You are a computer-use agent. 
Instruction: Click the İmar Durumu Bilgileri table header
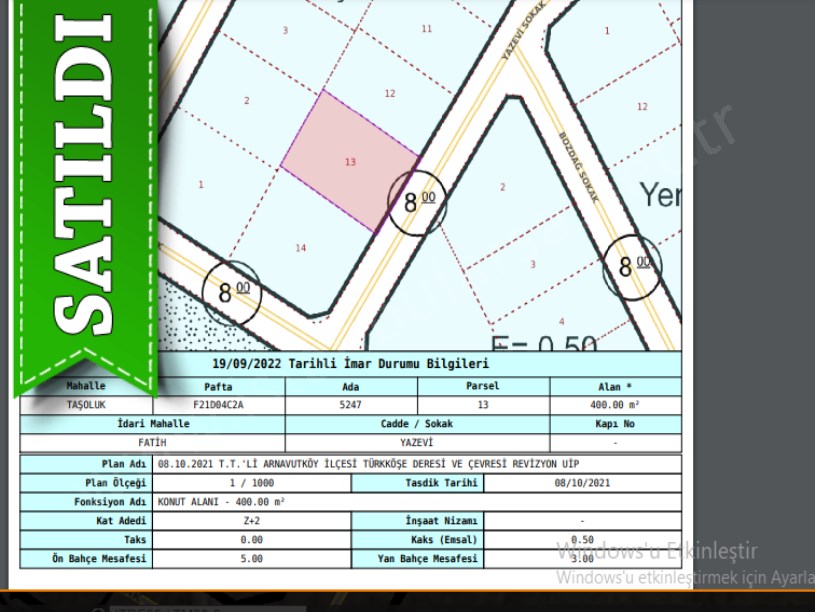pos(351,364)
